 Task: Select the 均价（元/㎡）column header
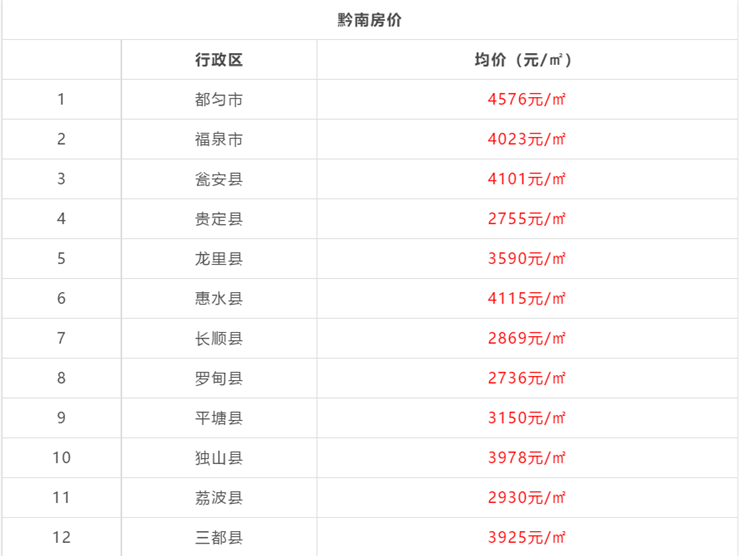524,60
